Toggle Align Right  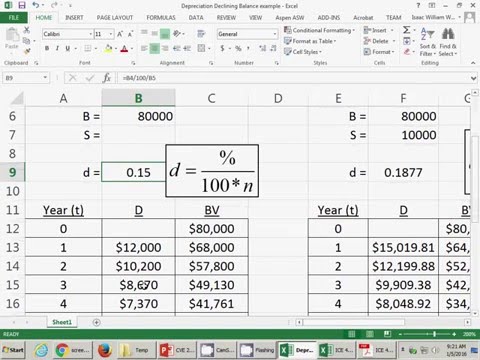point(165,49)
